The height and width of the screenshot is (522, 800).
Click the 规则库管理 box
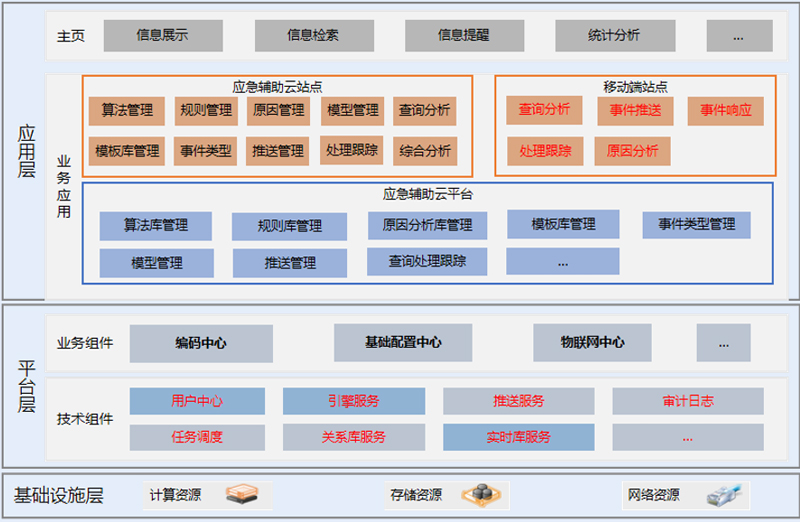click(x=289, y=227)
